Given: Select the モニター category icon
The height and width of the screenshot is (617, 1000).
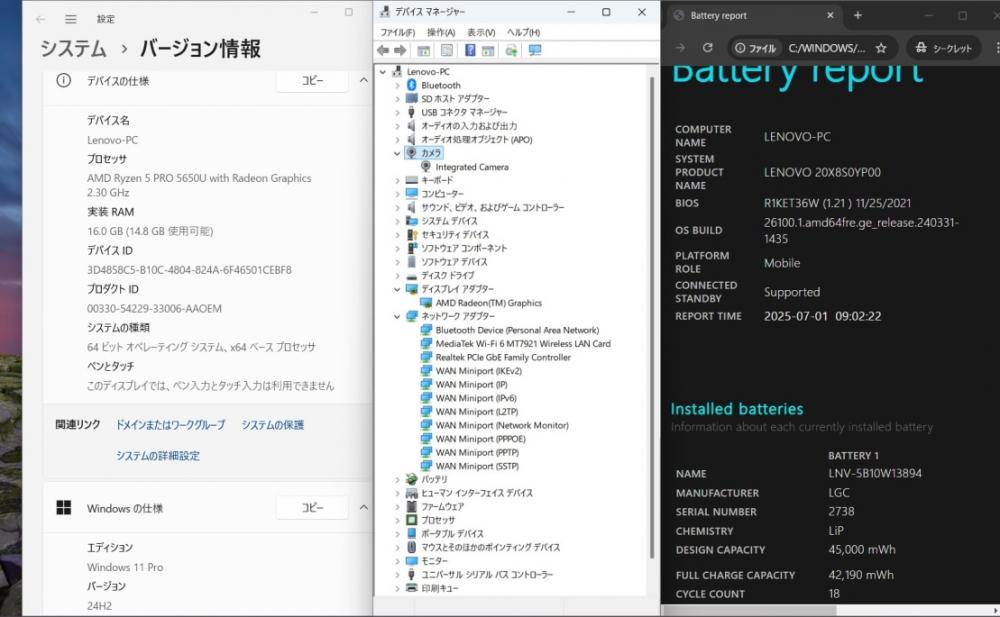Looking at the screenshot, I should coord(411,561).
